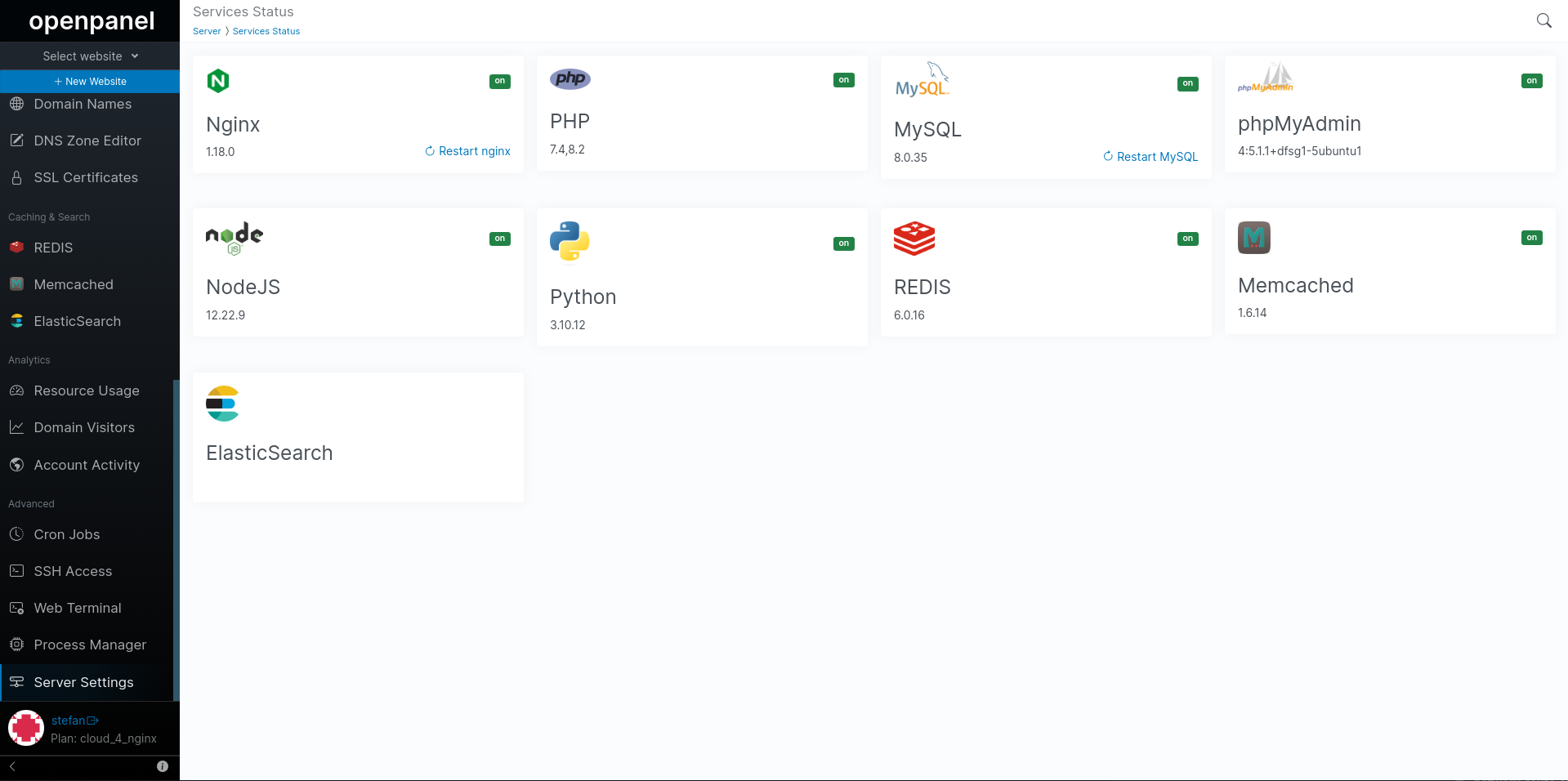The width and height of the screenshot is (1568, 781).
Task: Click the MySQL dolphin logo
Action: tap(922, 79)
